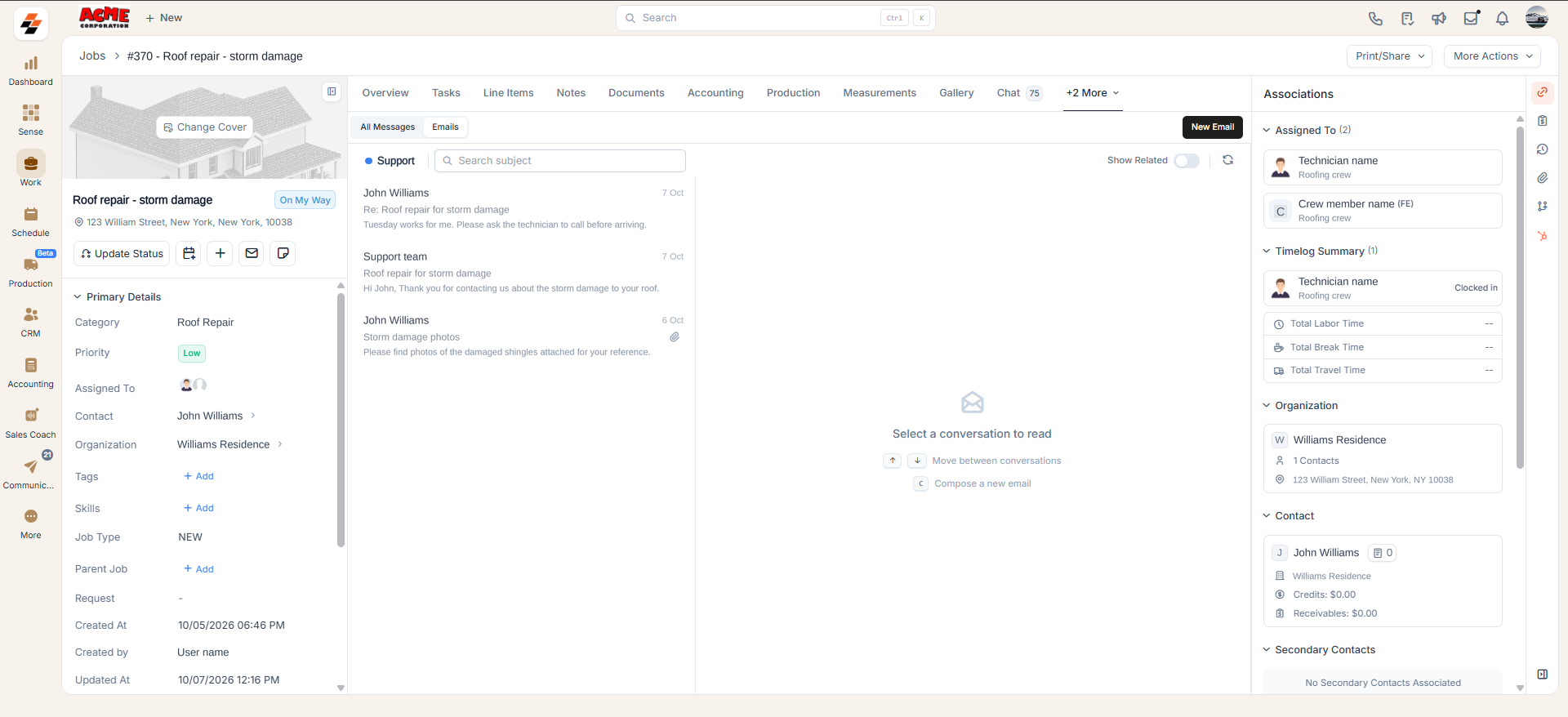Screen dimensions: 1568x717
Task: Switch to the Line Items tab
Action: click(508, 93)
